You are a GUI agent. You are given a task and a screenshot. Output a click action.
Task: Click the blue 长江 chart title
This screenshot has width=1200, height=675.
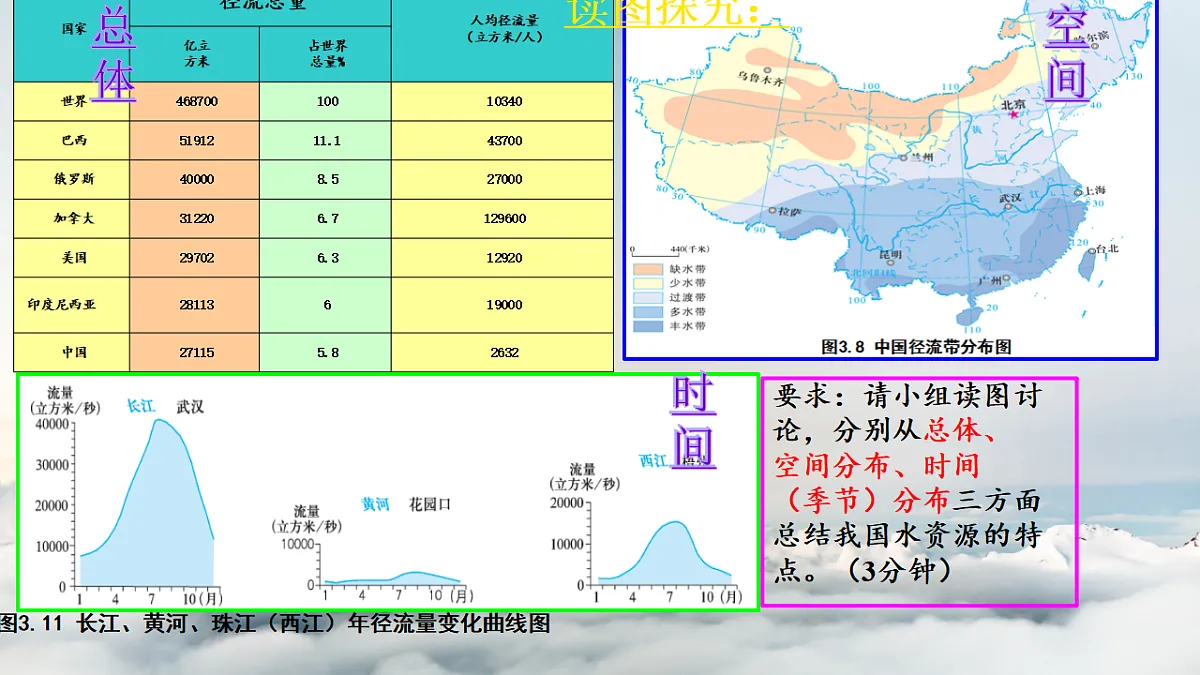[141, 406]
